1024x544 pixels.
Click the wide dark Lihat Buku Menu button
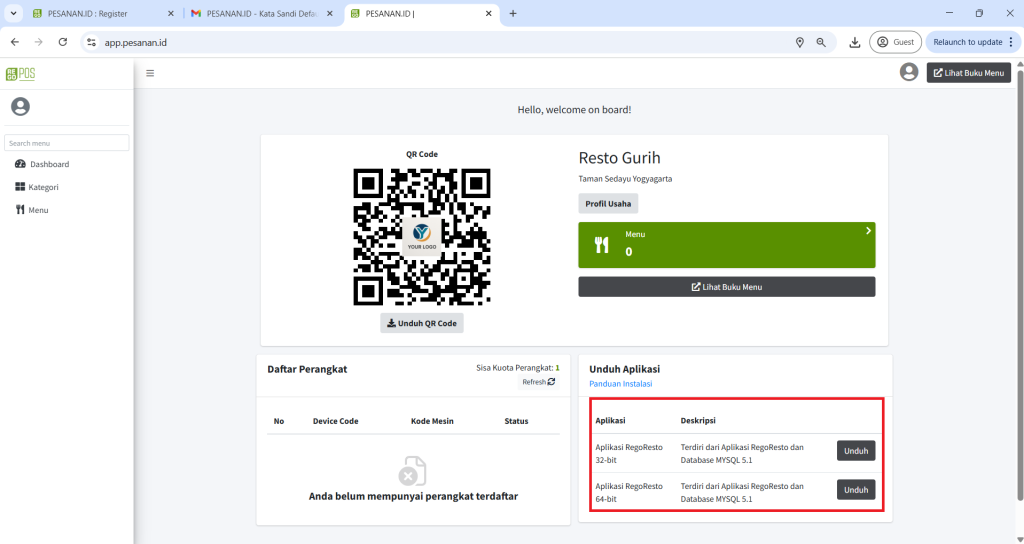(x=726, y=287)
